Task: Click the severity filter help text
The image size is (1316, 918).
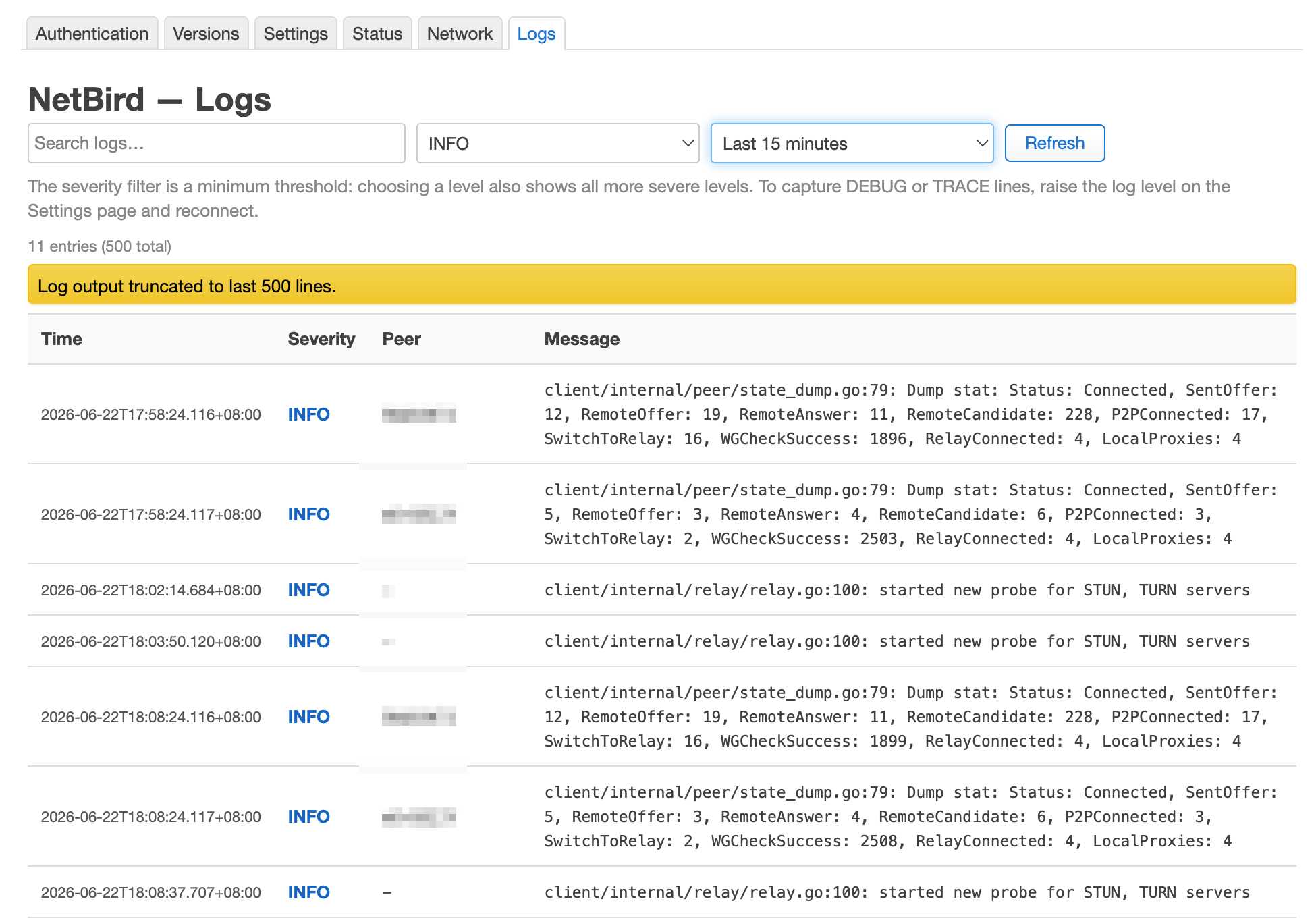Action: tap(629, 198)
